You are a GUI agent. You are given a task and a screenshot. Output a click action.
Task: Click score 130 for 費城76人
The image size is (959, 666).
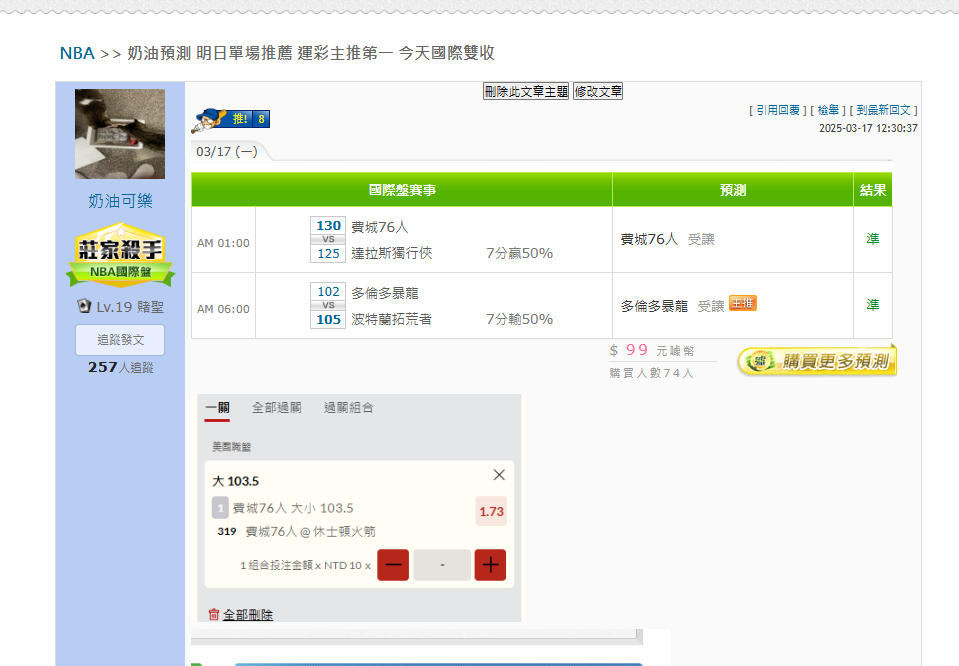(328, 226)
